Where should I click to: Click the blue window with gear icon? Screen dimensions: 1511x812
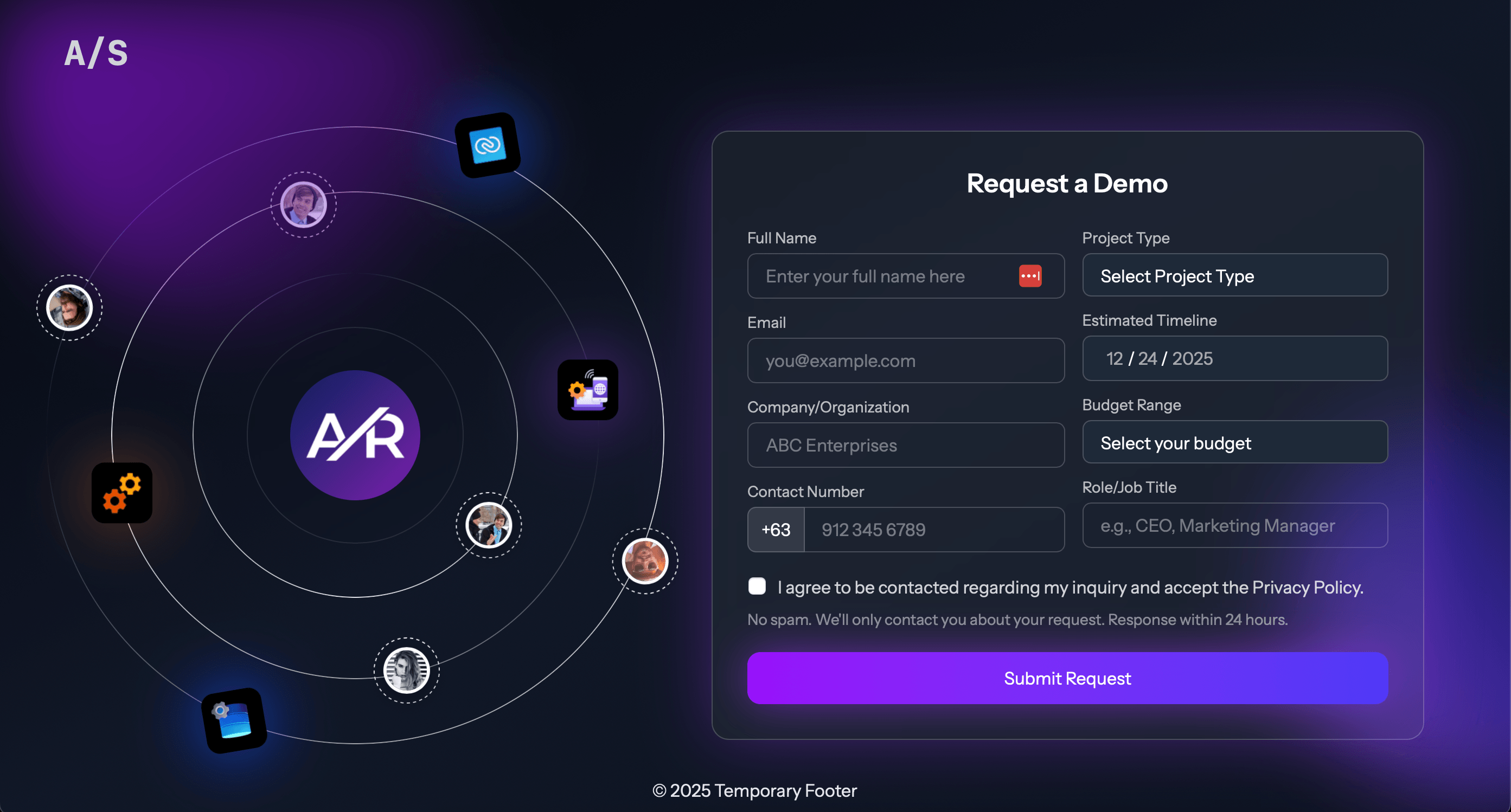coord(234,720)
